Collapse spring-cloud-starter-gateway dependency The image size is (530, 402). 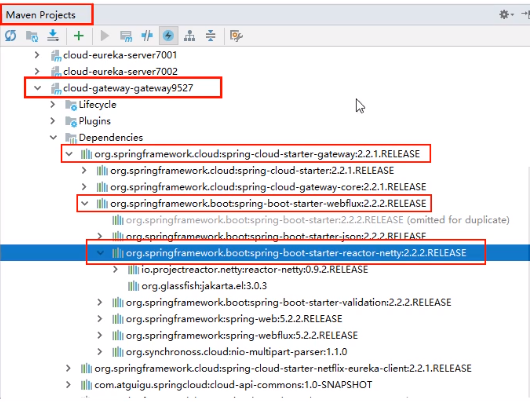pos(69,154)
